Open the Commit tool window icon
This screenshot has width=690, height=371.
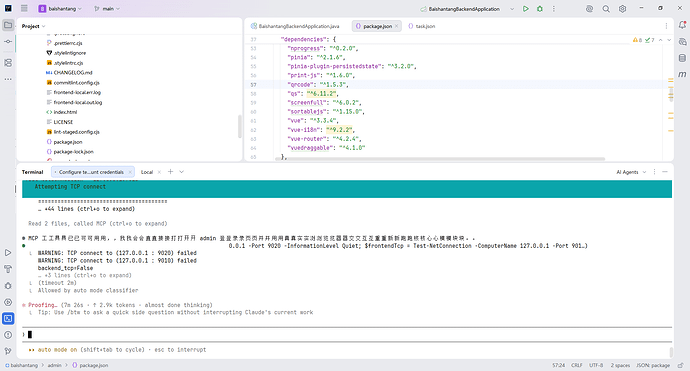(x=8, y=41)
